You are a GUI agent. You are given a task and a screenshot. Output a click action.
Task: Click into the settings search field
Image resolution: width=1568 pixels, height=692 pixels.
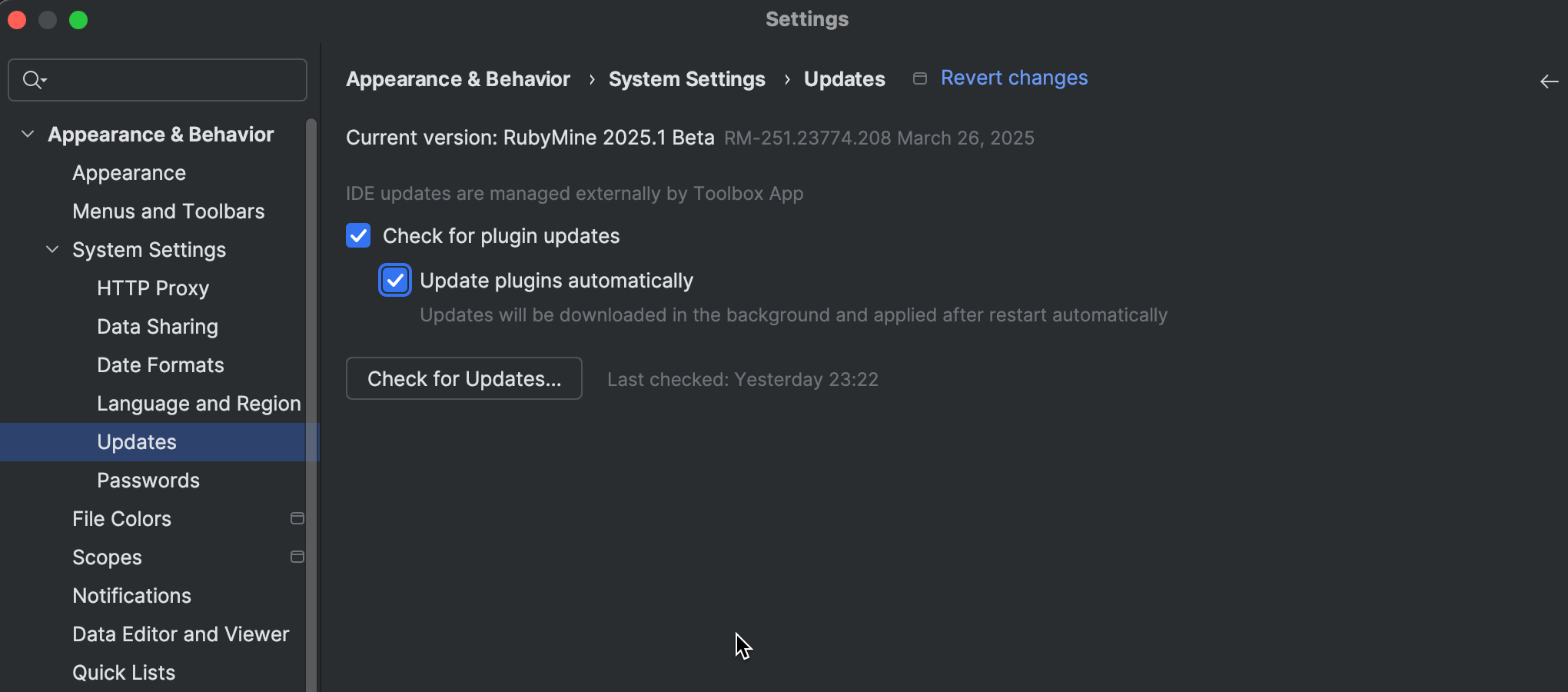[x=169, y=80]
